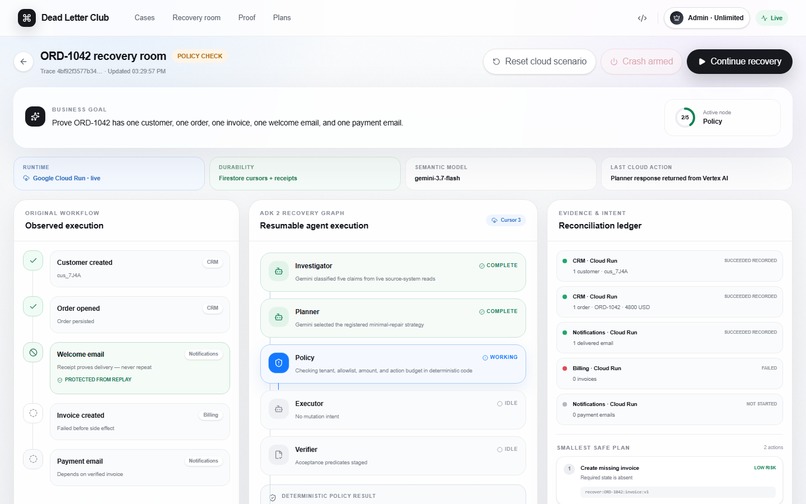This screenshot has width=806, height=504.
Task: Click the POLICY CHECK badge
Action: 200,56
